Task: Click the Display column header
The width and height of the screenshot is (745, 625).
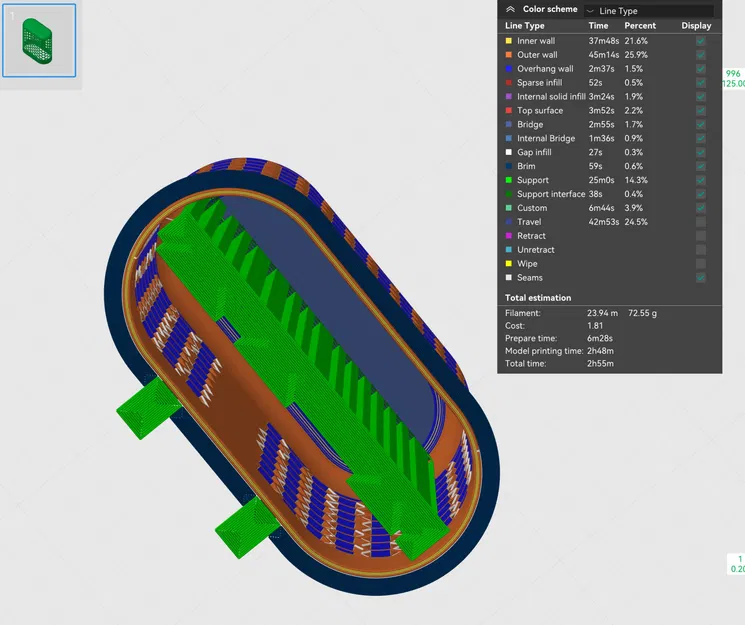Action: [x=696, y=26]
